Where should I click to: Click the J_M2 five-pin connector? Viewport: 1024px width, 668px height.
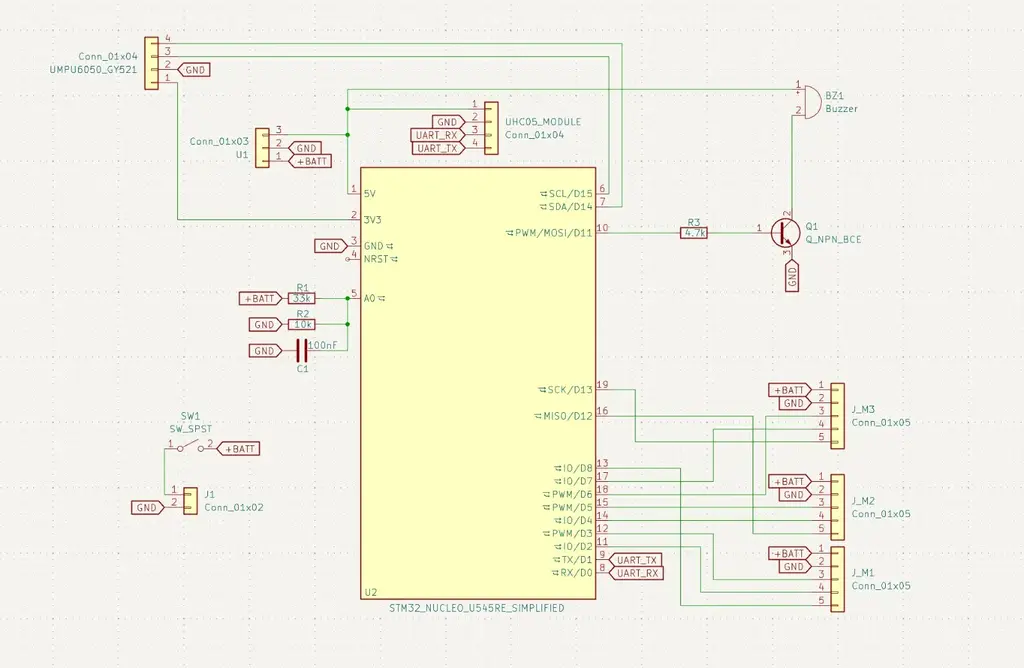point(837,507)
